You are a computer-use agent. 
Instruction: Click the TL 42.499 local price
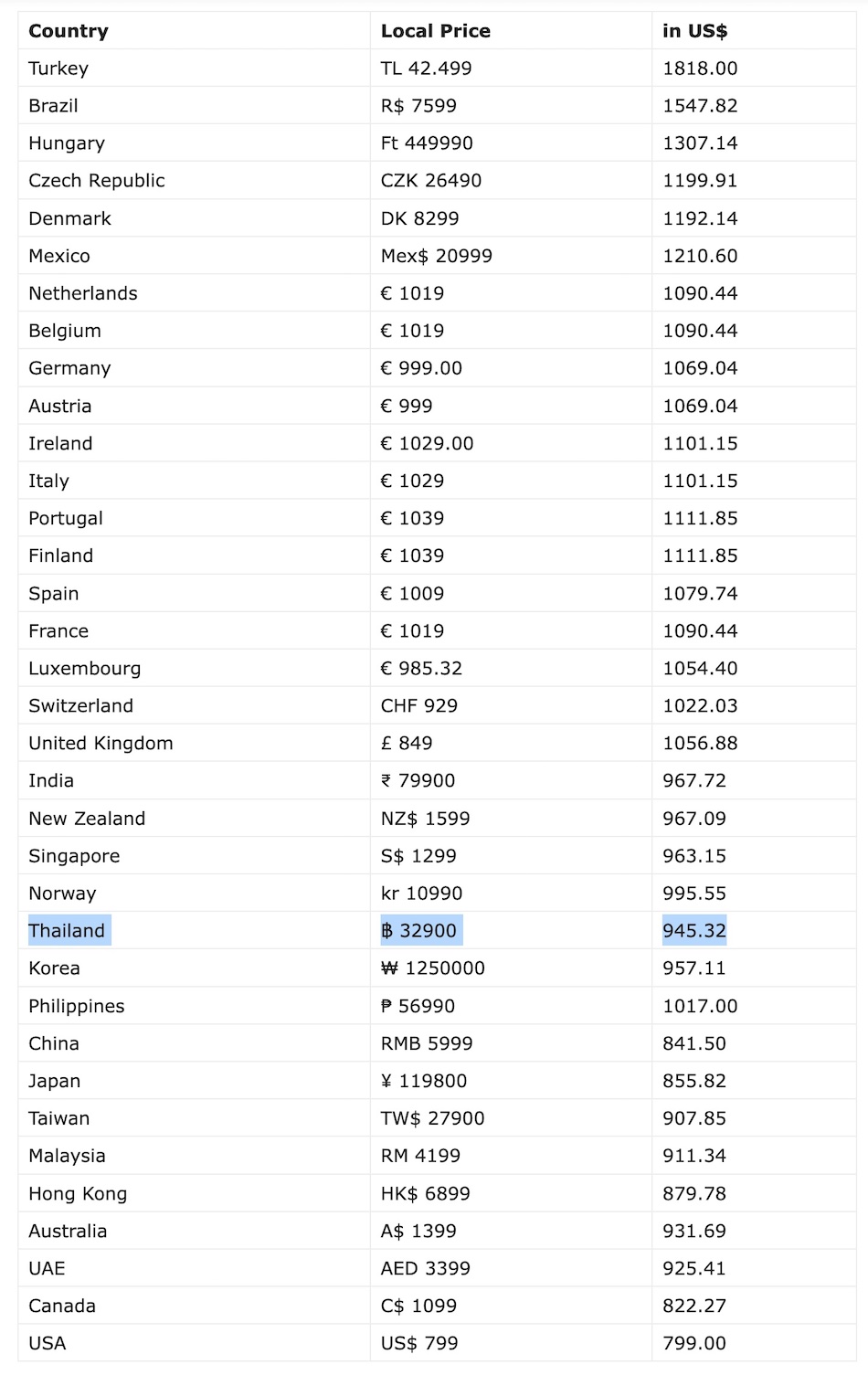[426, 69]
